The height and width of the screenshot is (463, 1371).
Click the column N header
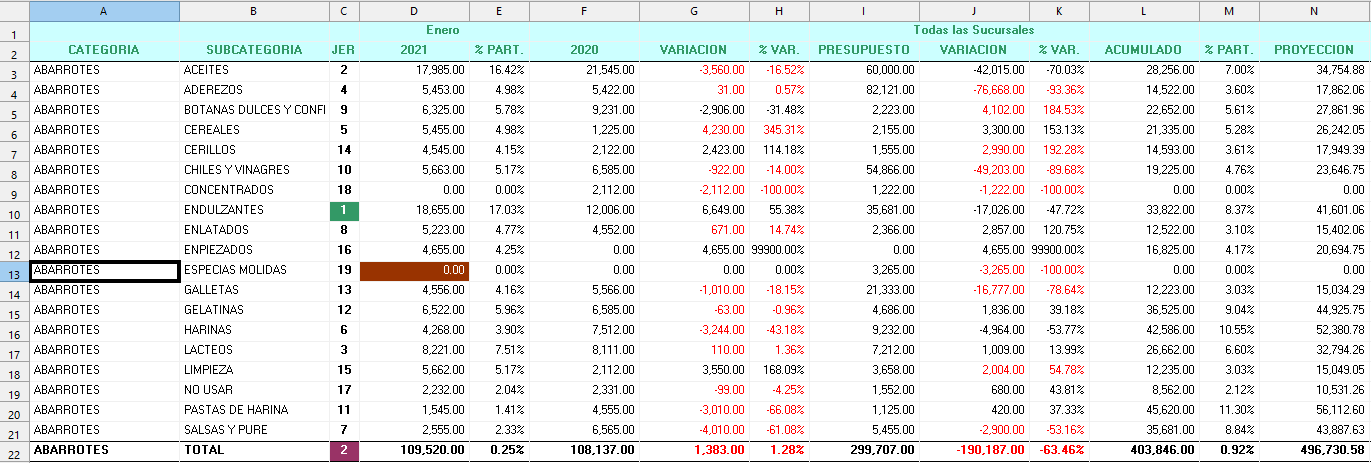(x=1315, y=11)
